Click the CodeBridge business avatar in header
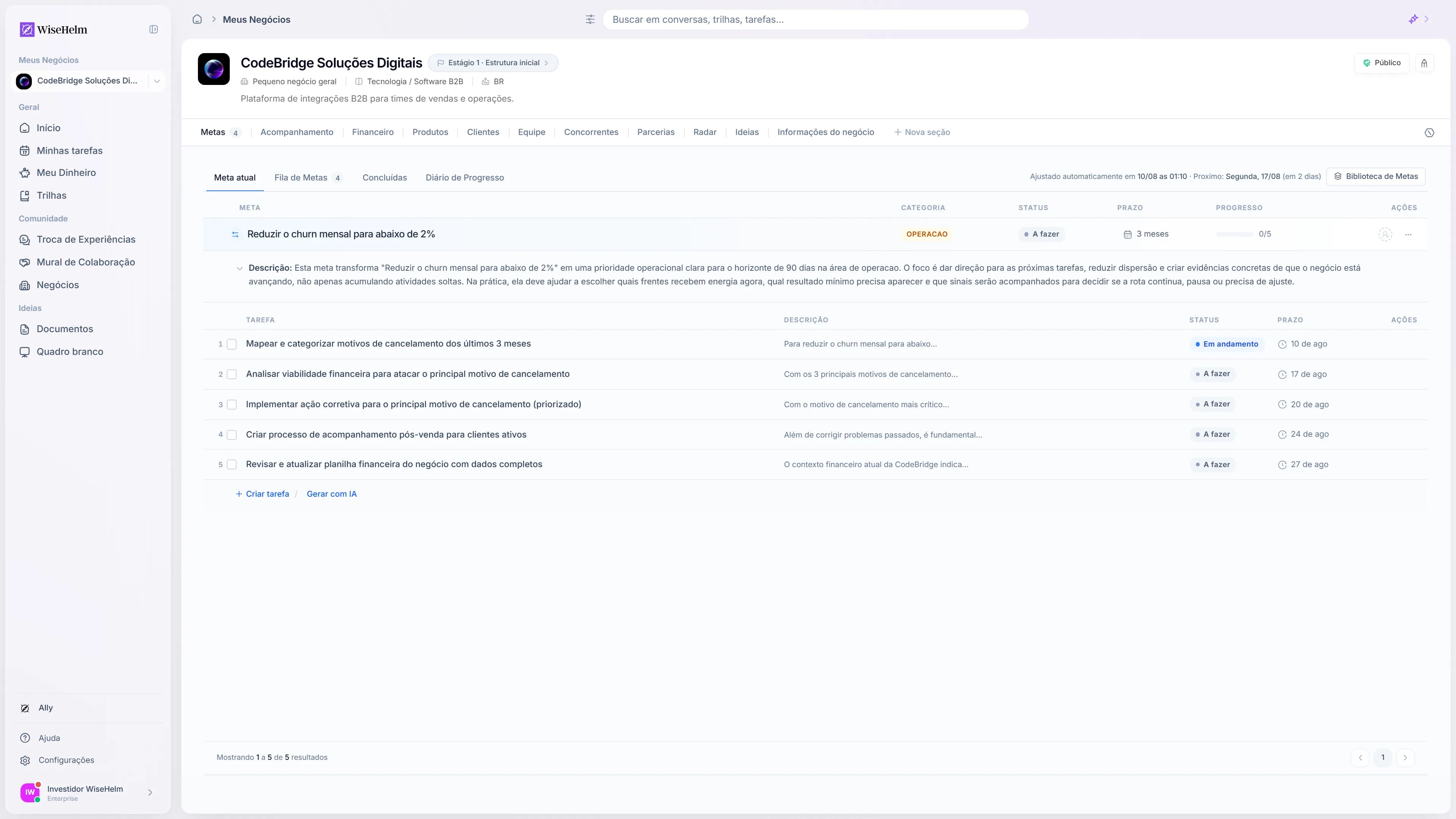 coord(213,69)
